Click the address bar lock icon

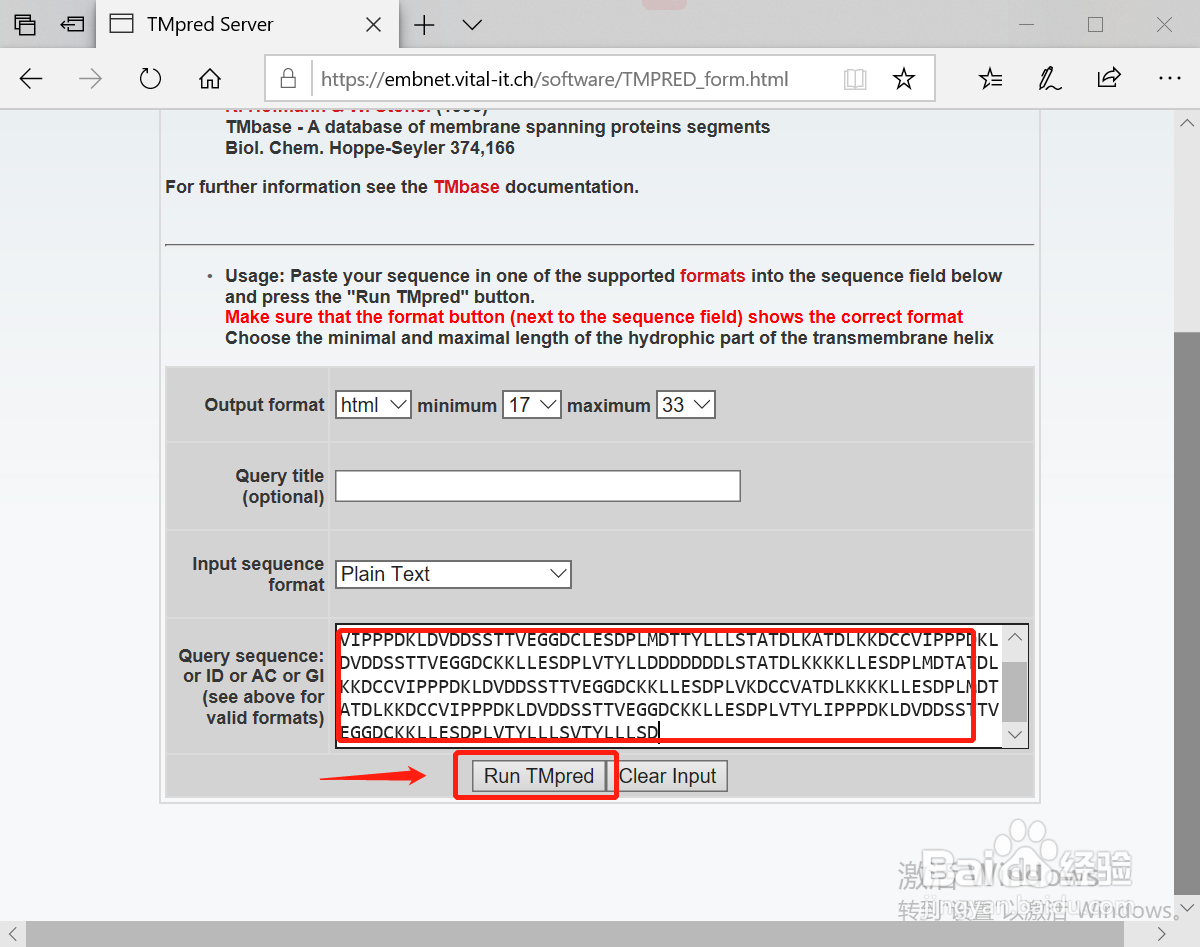pyautogui.click(x=289, y=79)
